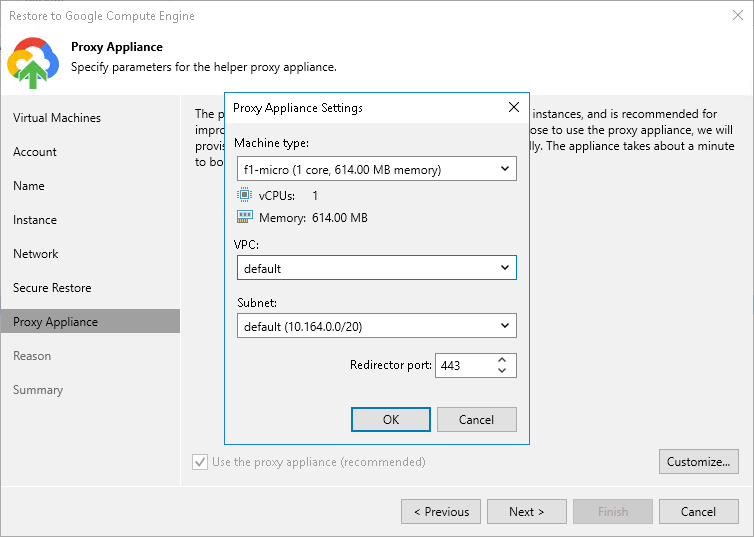Switch to the Secure Restore step
The height and width of the screenshot is (537, 754).
[x=52, y=288]
